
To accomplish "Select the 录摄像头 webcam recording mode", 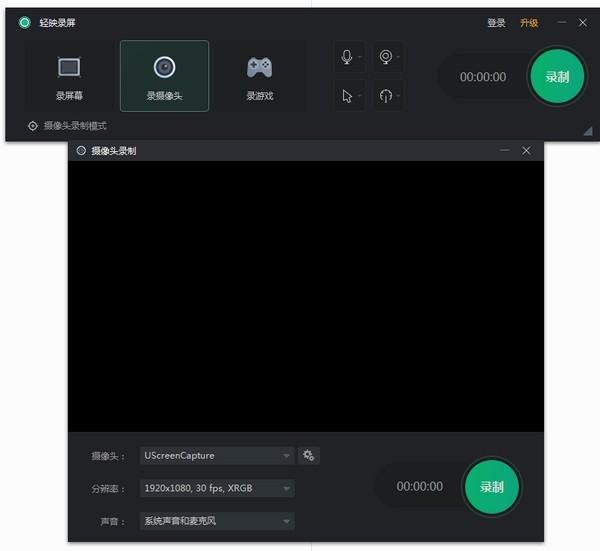I will coord(164,76).
